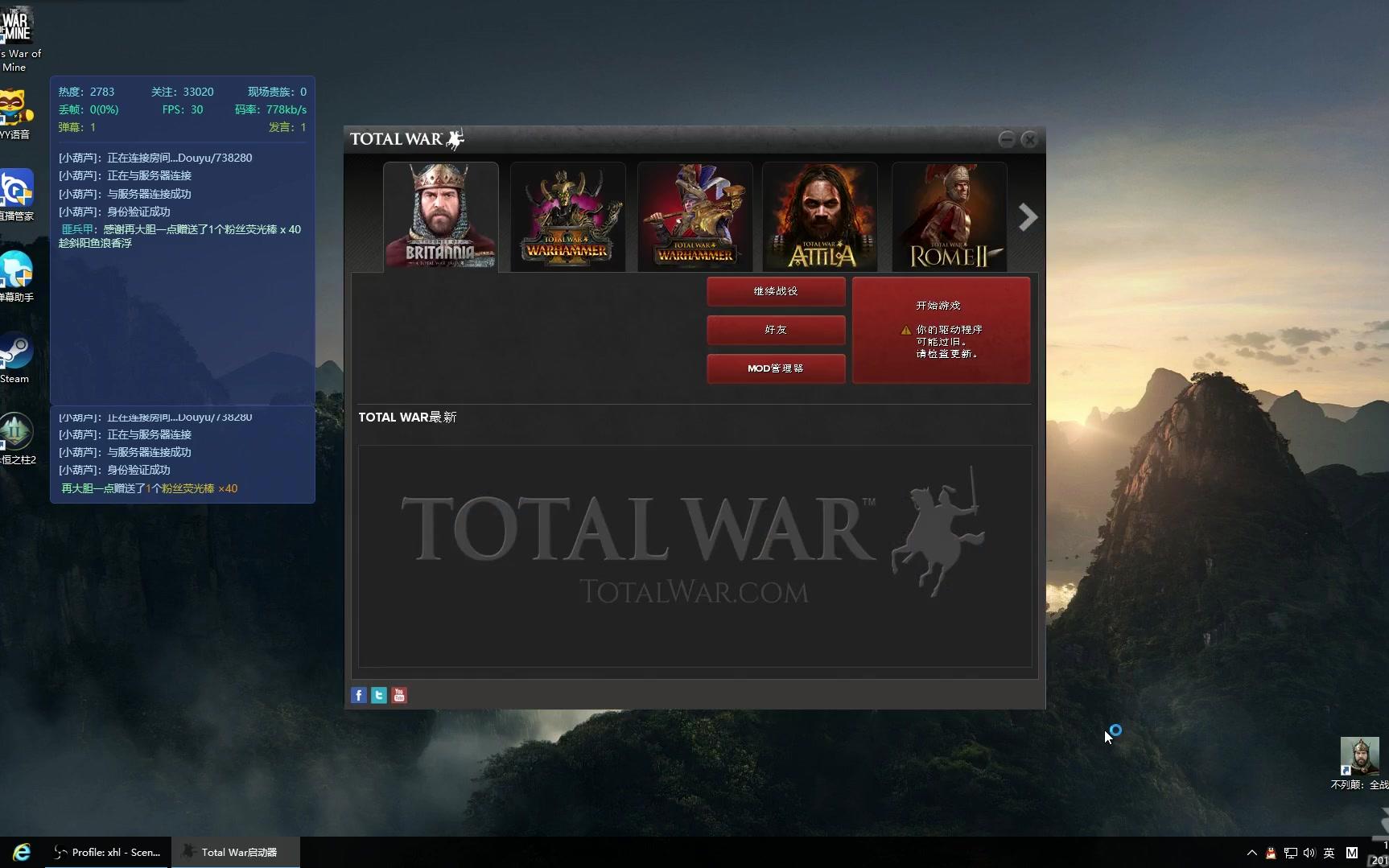This screenshot has width=1389, height=868.
Task: Open the YouTube link icon
Action: pyautogui.click(x=399, y=695)
